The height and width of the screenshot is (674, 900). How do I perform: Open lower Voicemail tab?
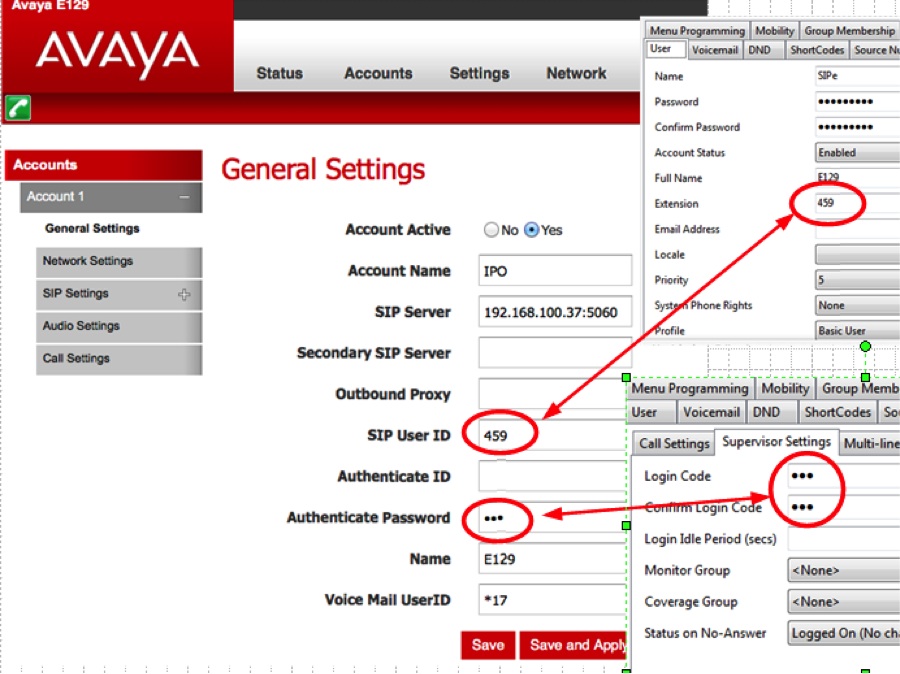711,412
